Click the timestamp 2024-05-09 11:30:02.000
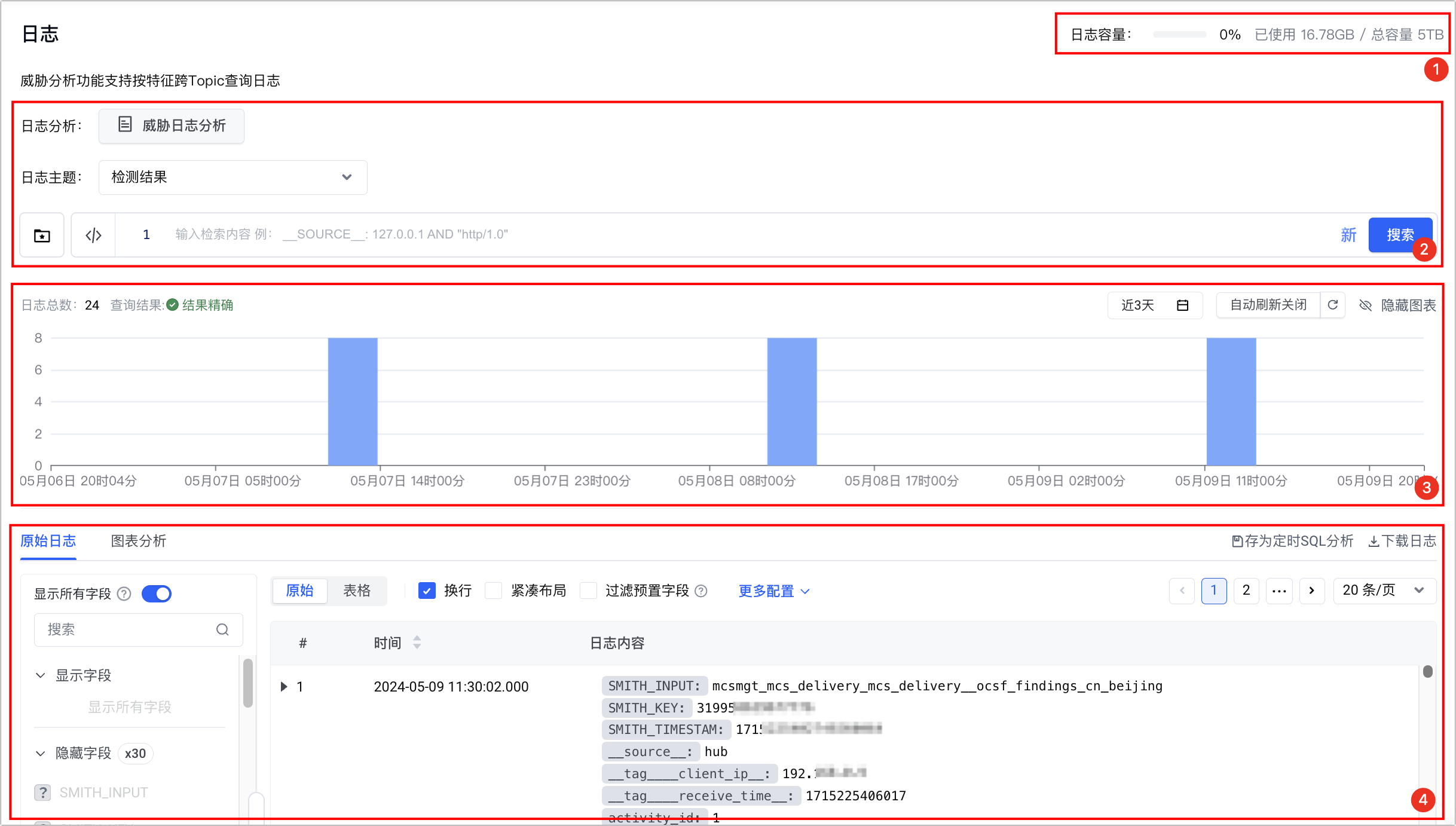 click(x=451, y=687)
